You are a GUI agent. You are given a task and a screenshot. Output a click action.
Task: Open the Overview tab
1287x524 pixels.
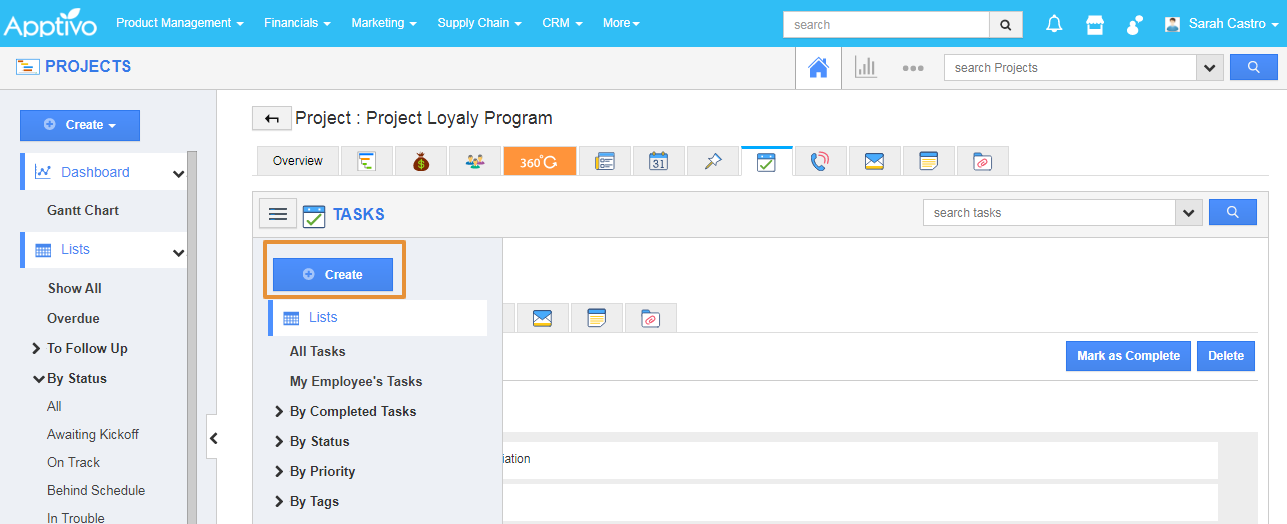298,161
